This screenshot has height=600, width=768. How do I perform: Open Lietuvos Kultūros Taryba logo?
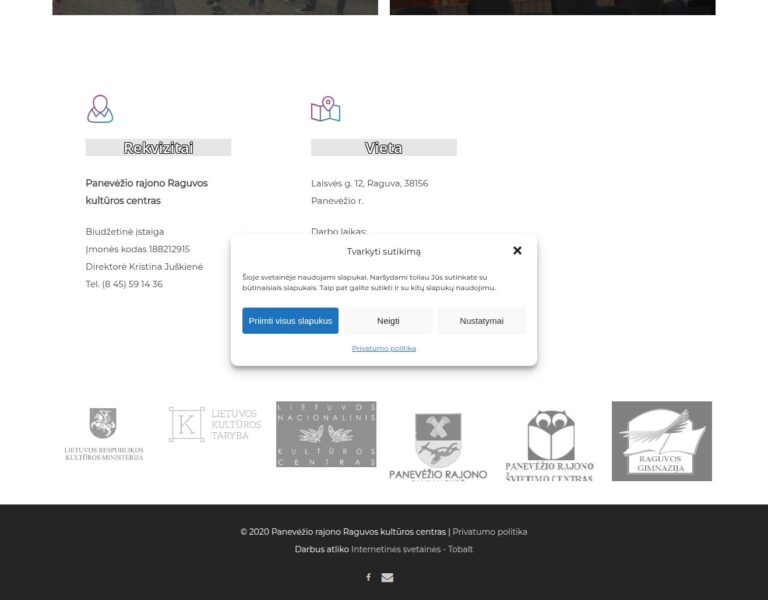pos(215,424)
